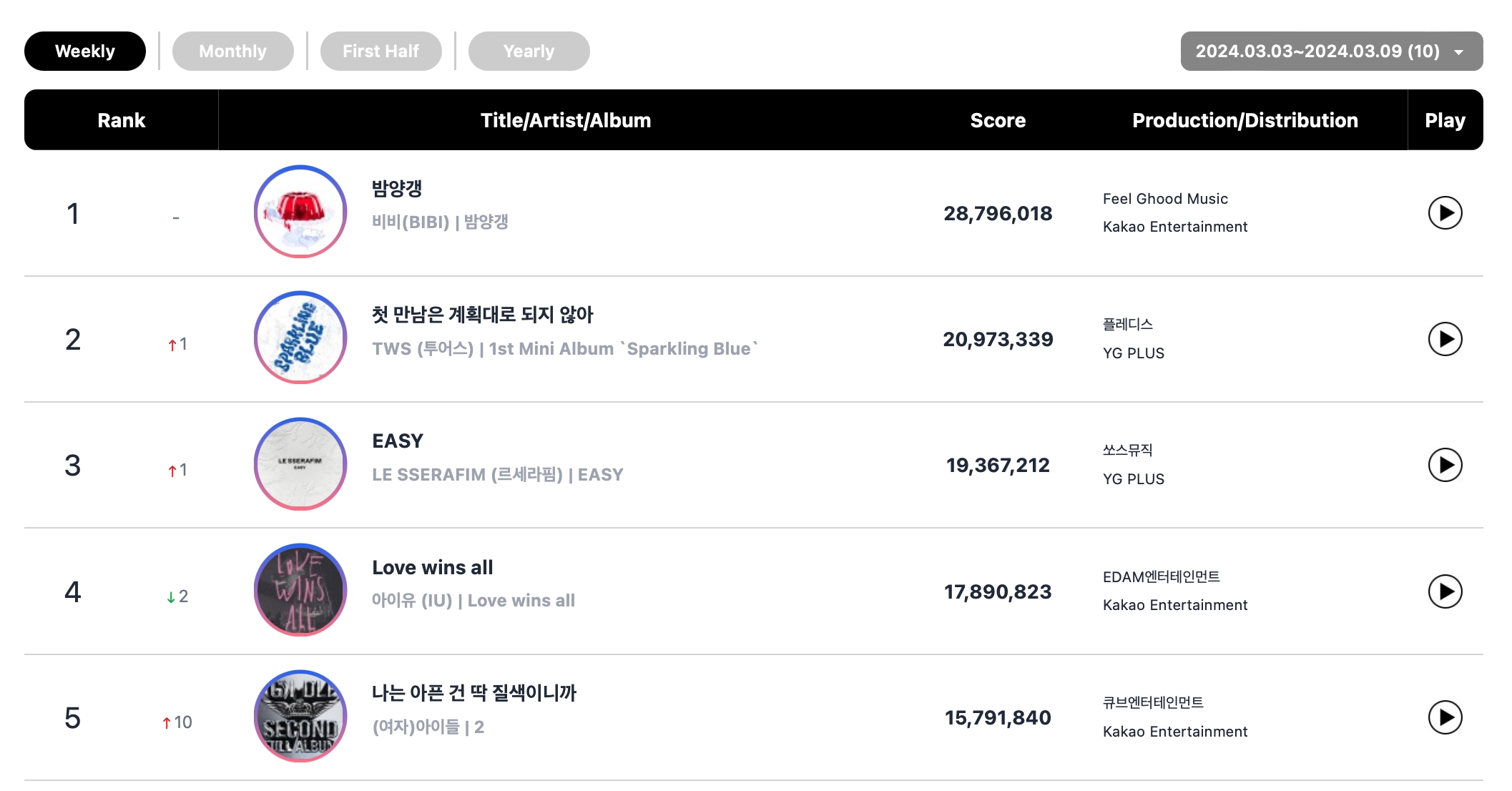Open the LE SSERAFIM EASY album cover
The width and height of the screenshot is (1512, 791).
[300, 464]
